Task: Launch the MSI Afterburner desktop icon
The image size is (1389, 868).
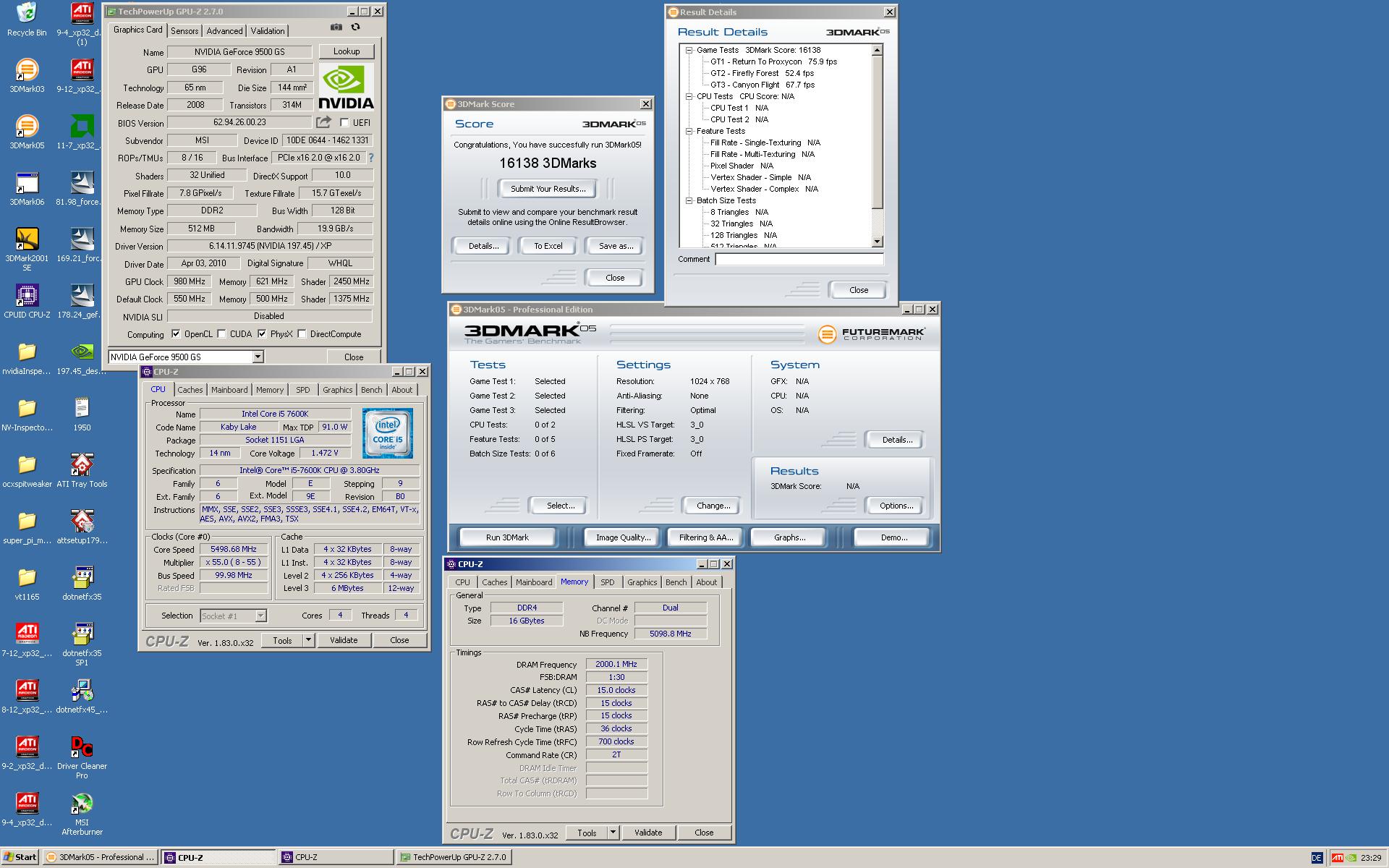Action: pyautogui.click(x=82, y=814)
